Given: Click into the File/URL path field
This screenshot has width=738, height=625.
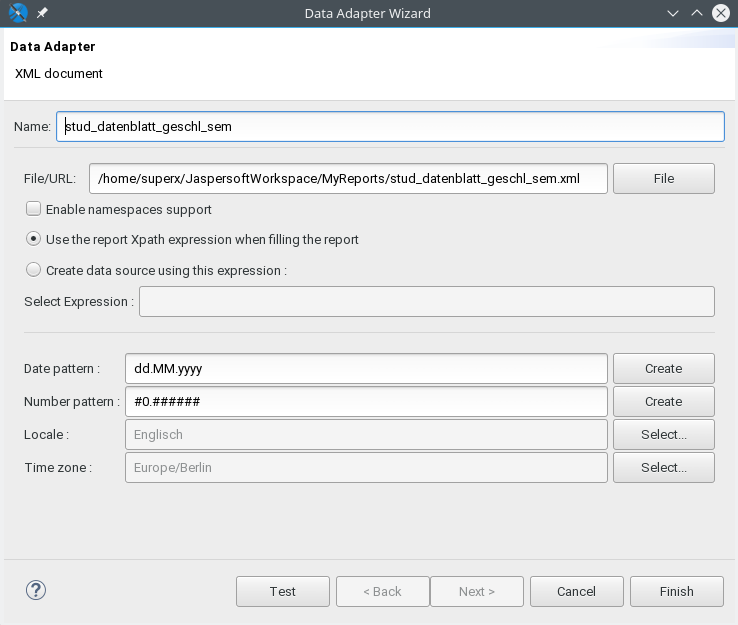Looking at the screenshot, I should (348, 178).
